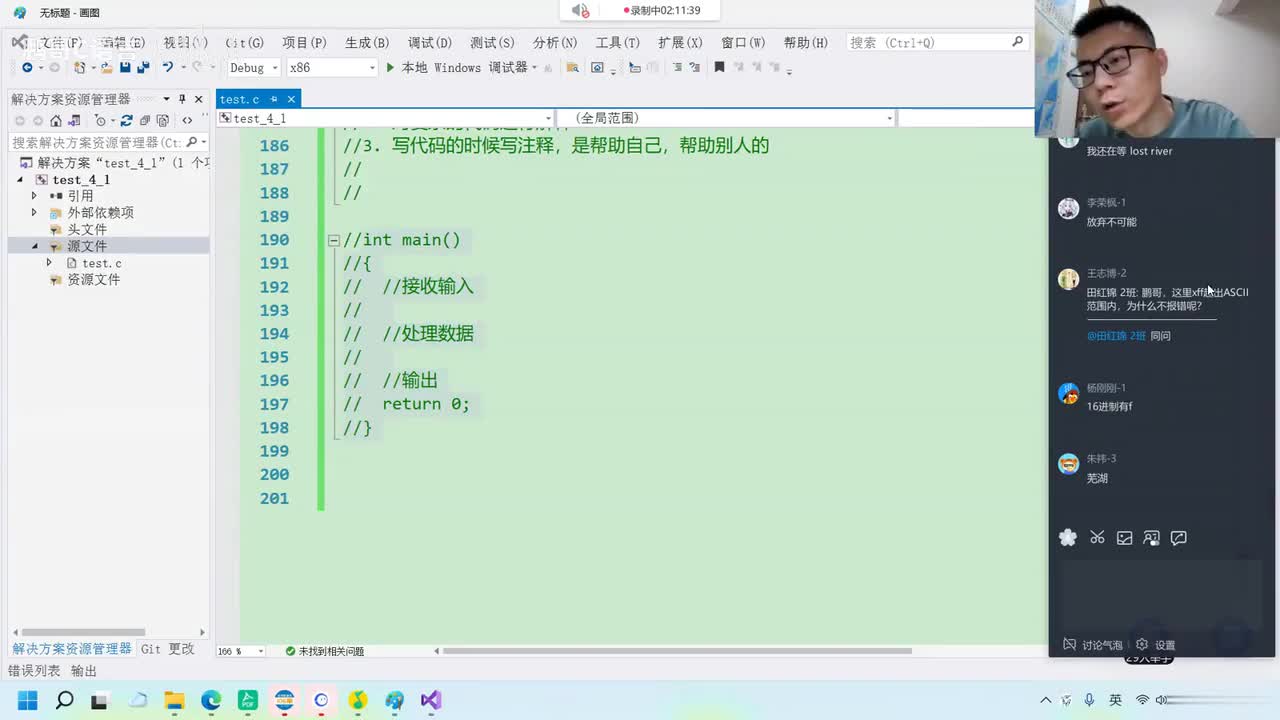The image size is (1280, 720).
Task: Click the collapse all icon in Solution Explorer
Action: (145, 120)
